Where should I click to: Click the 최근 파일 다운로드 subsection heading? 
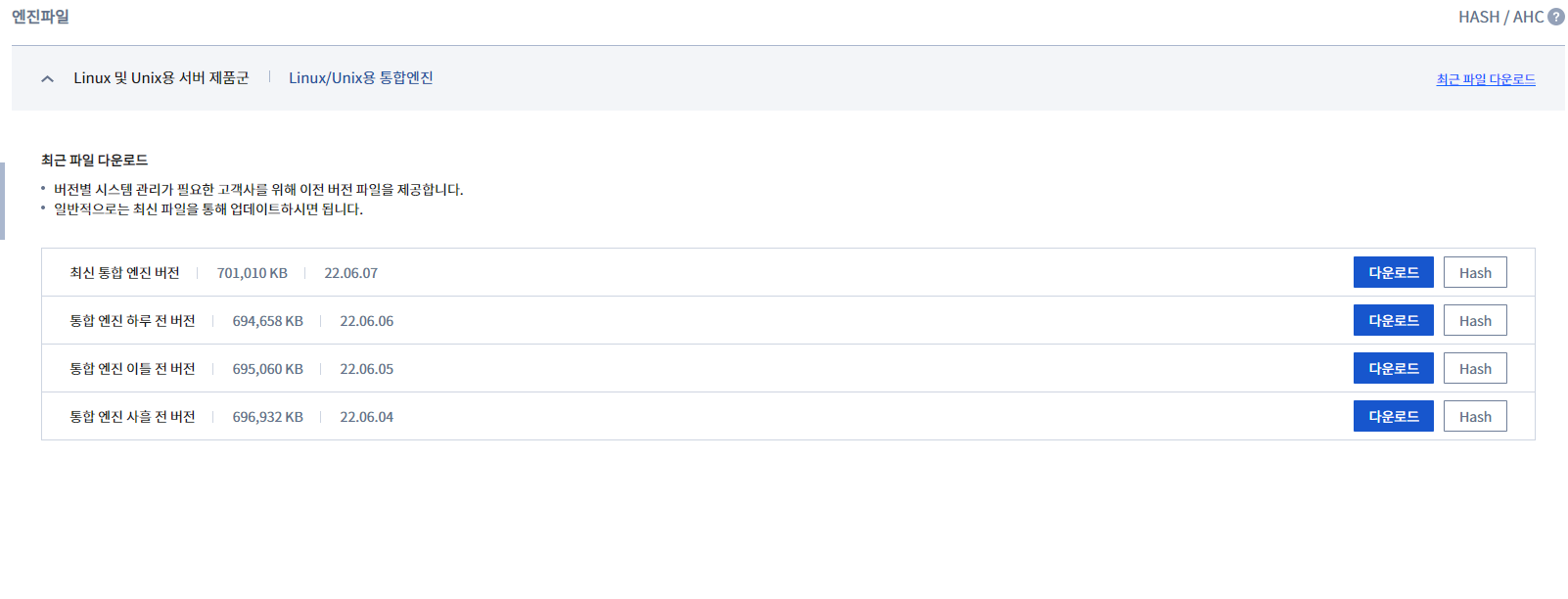click(94, 160)
